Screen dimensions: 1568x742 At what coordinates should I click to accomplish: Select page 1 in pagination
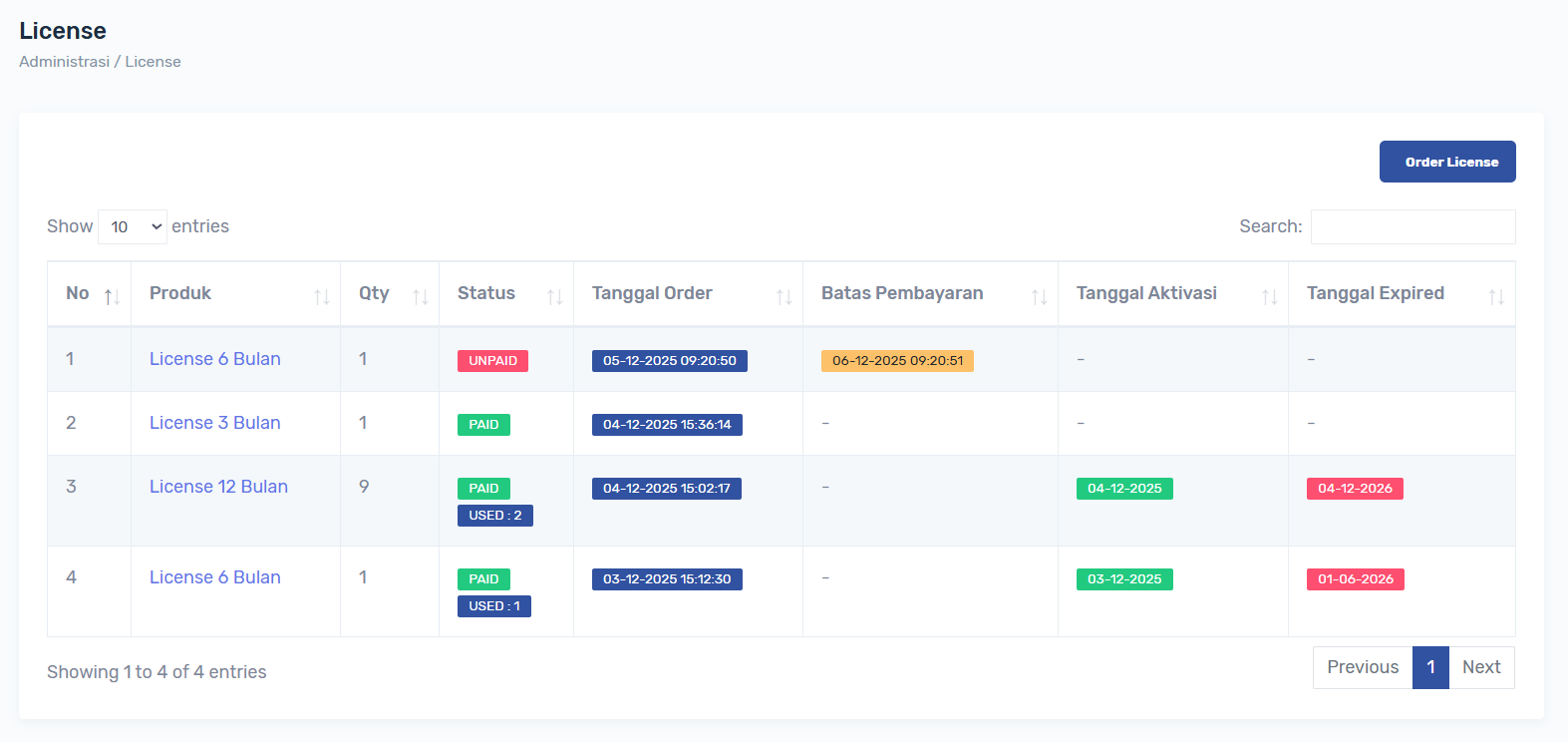click(1430, 667)
